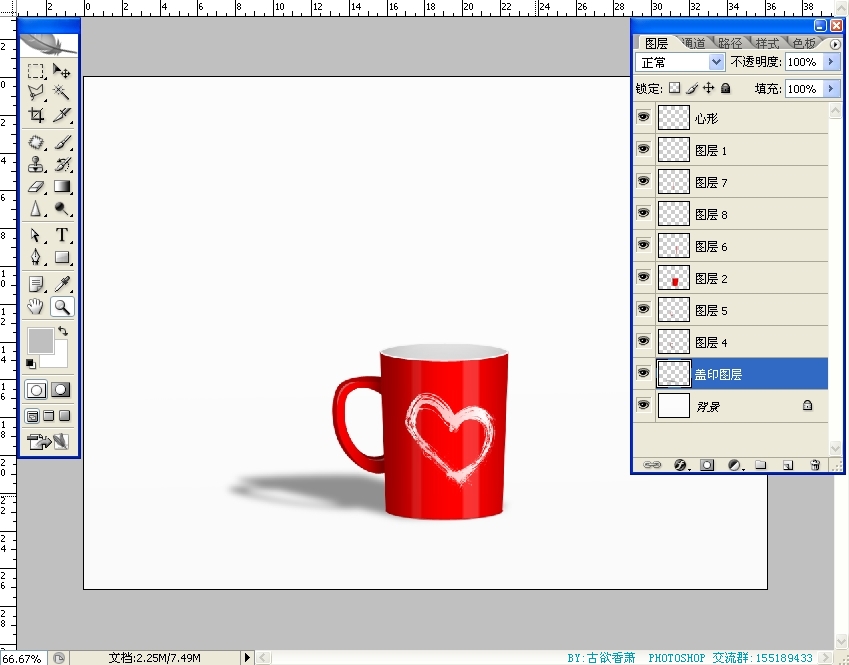Image resolution: width=849 pixels, height=665 pixels.
Task: Expand the 填充 fill slider arrow
Action: pyautogui.click(x=830, y=89)
